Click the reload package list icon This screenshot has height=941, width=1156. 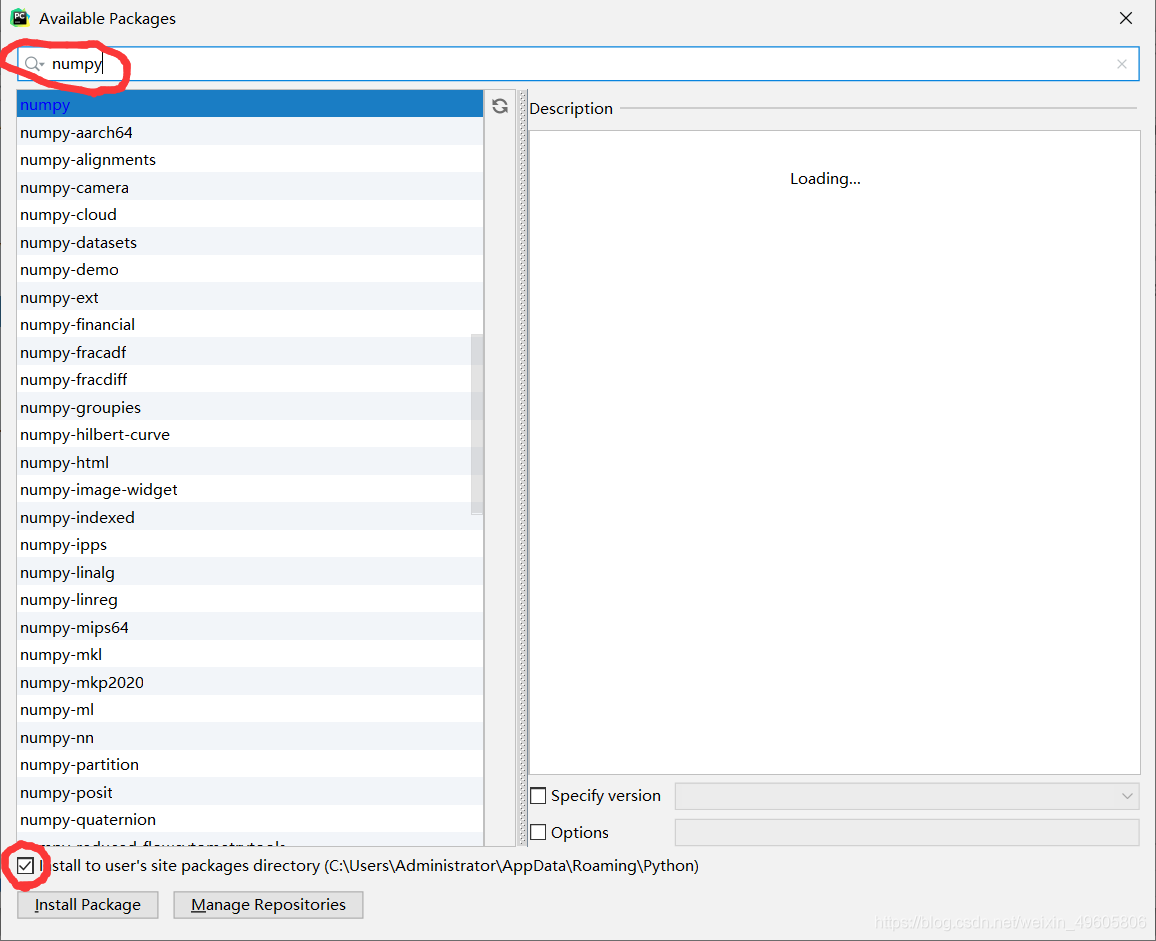500,106
